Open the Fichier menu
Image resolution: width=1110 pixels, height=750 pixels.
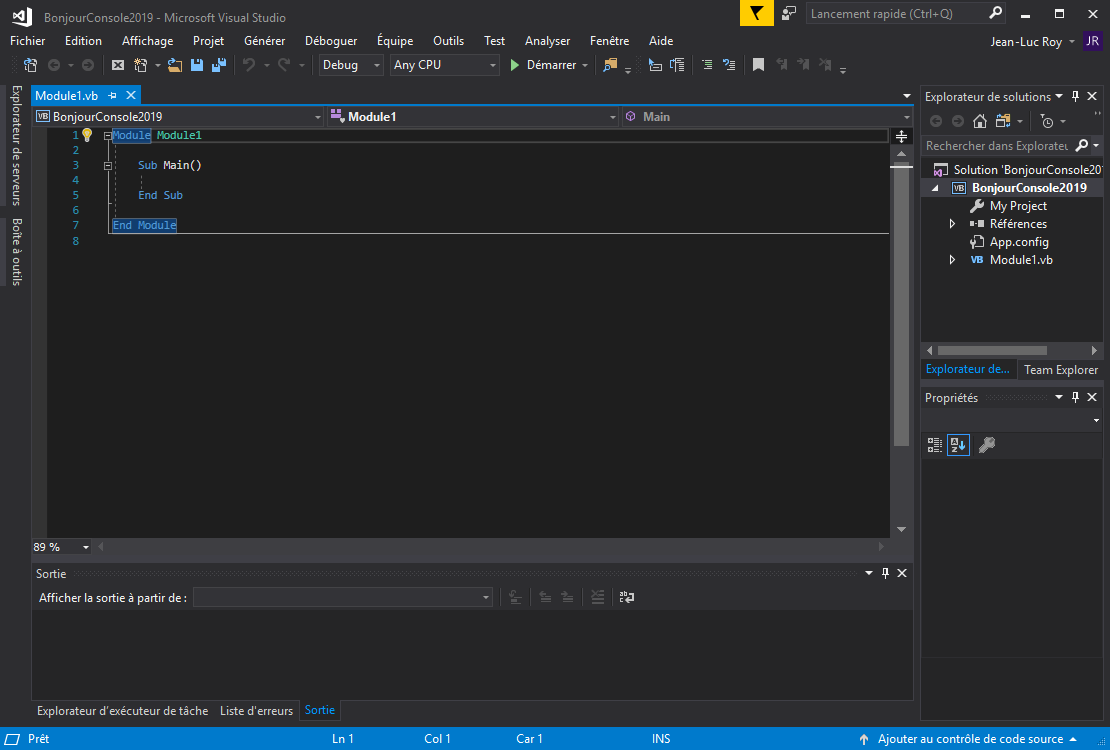28,41
